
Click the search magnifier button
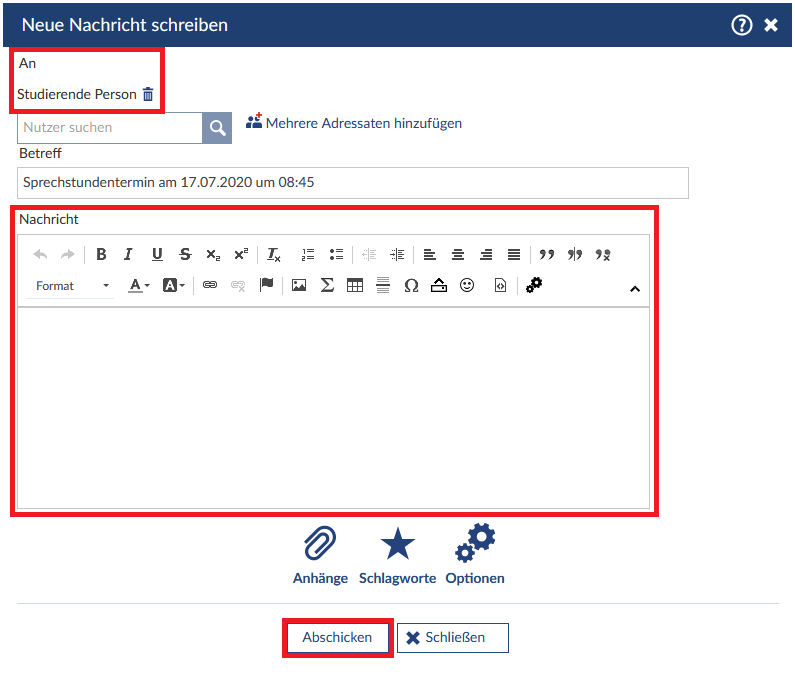click(x=217, y=128)
